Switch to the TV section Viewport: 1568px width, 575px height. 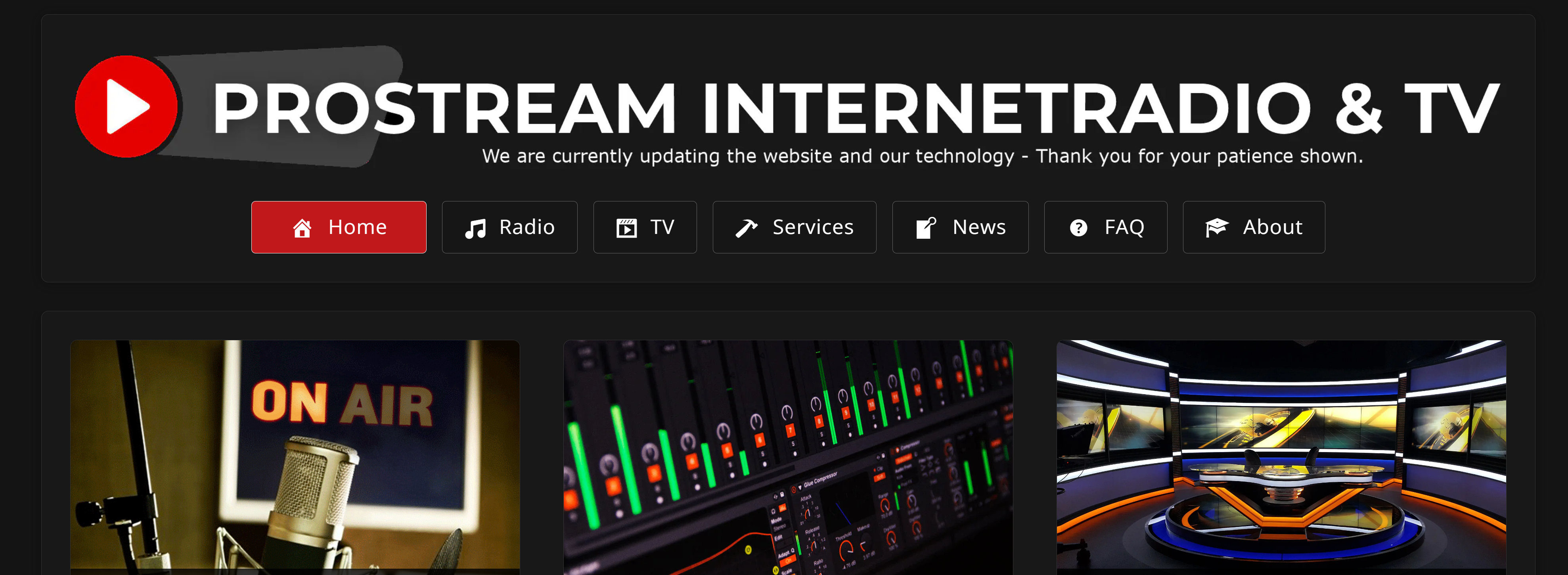click(x=645, y=226)
